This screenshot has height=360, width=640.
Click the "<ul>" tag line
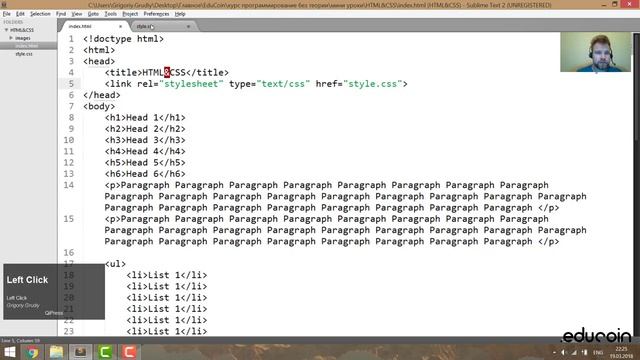tap(115, 264)
